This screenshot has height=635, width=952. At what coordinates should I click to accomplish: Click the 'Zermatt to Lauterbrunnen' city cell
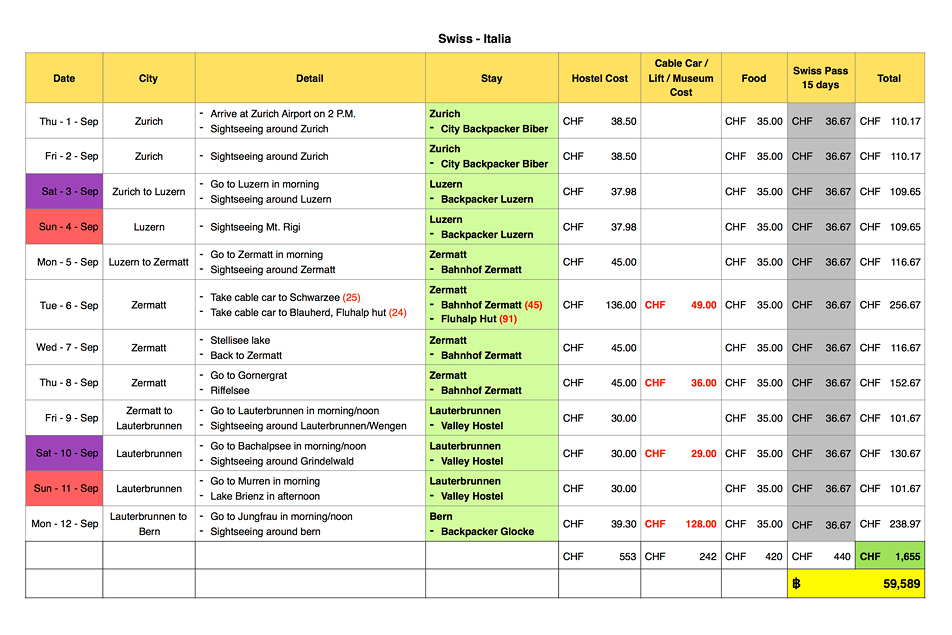click(x=149, y=418)
